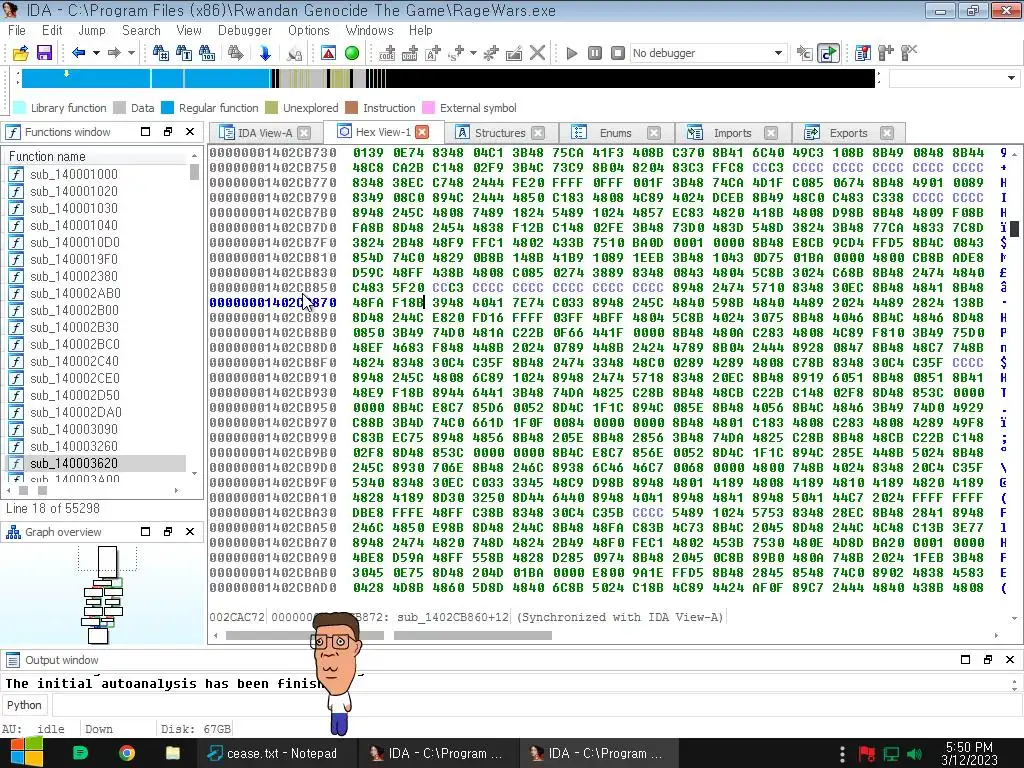Open the back-navigation history dropdown arrow
Viewport: 1024px width, 768px height.
click(96, 53)
